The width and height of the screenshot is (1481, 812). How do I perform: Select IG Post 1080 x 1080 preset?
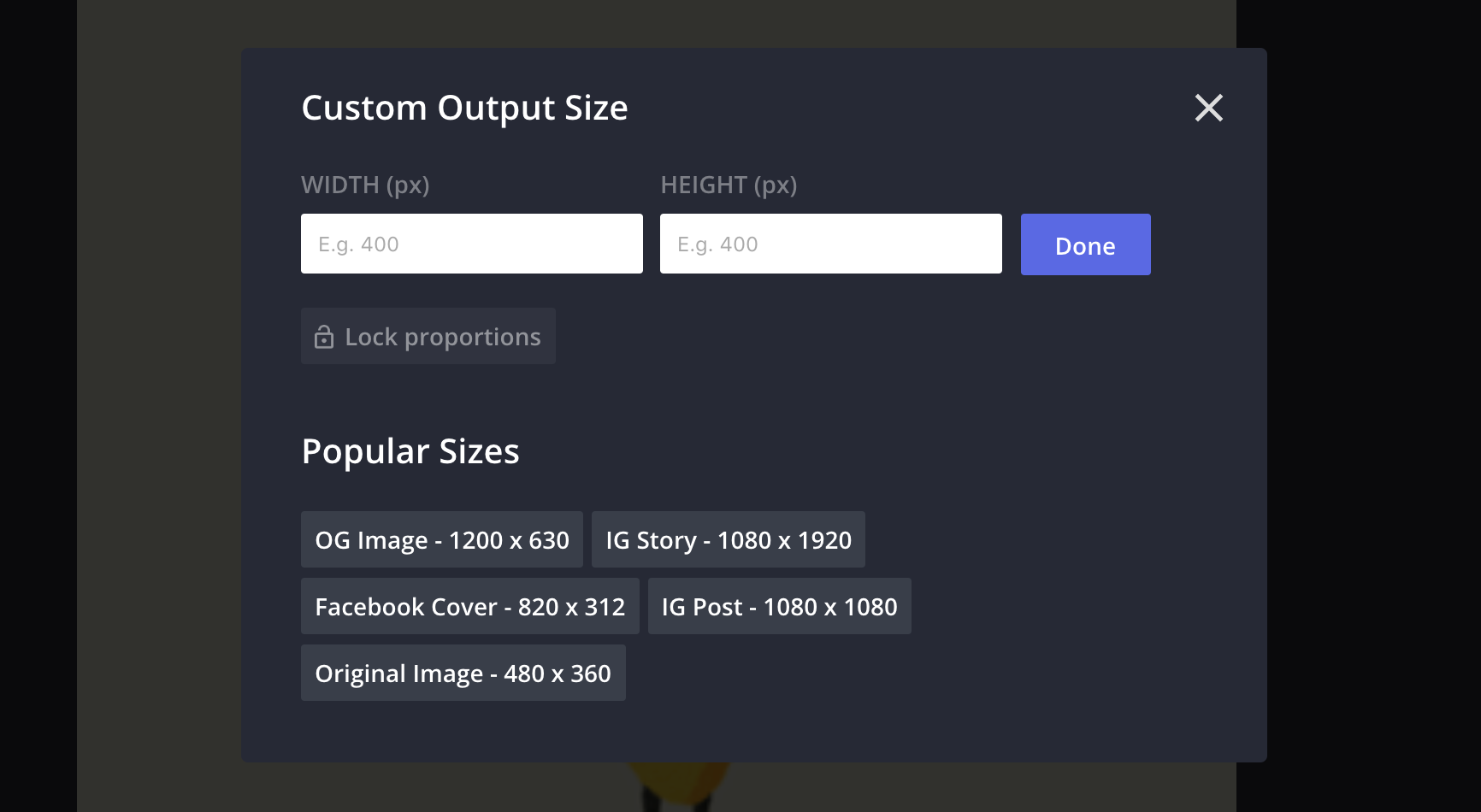(x=779, y=606)
